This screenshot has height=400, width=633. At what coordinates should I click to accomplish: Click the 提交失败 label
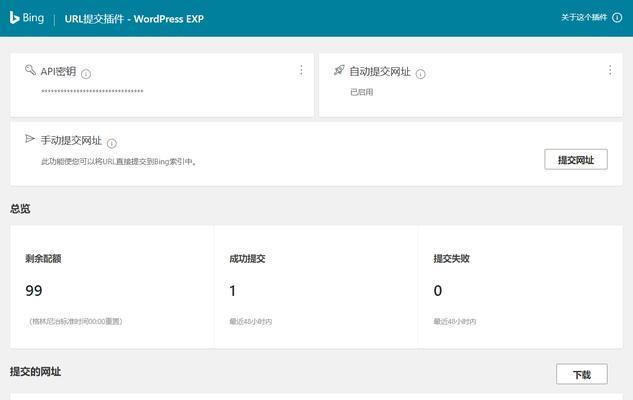coord(452,259)
